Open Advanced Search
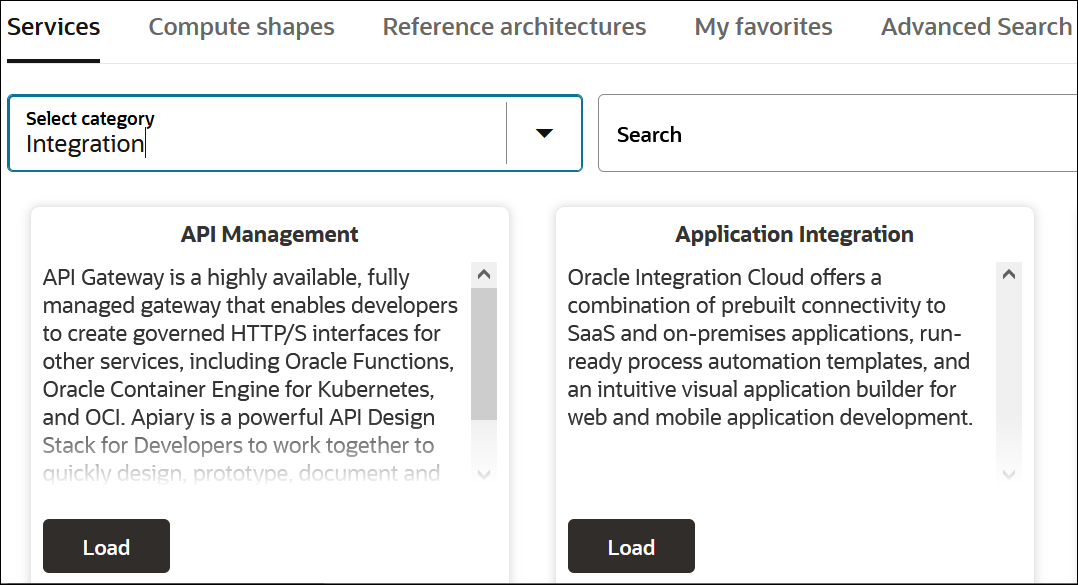This screenshot has height=585, width=1078. point(975,27)
